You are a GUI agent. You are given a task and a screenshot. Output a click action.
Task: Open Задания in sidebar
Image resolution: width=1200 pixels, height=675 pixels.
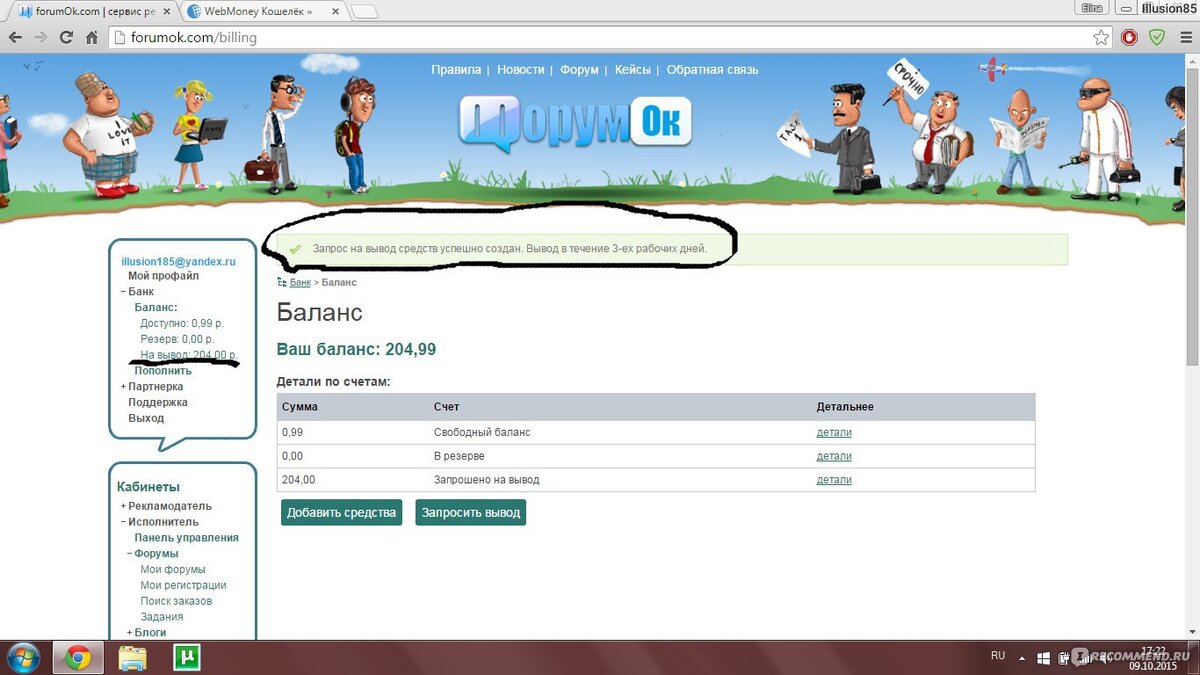coord(161,617)
